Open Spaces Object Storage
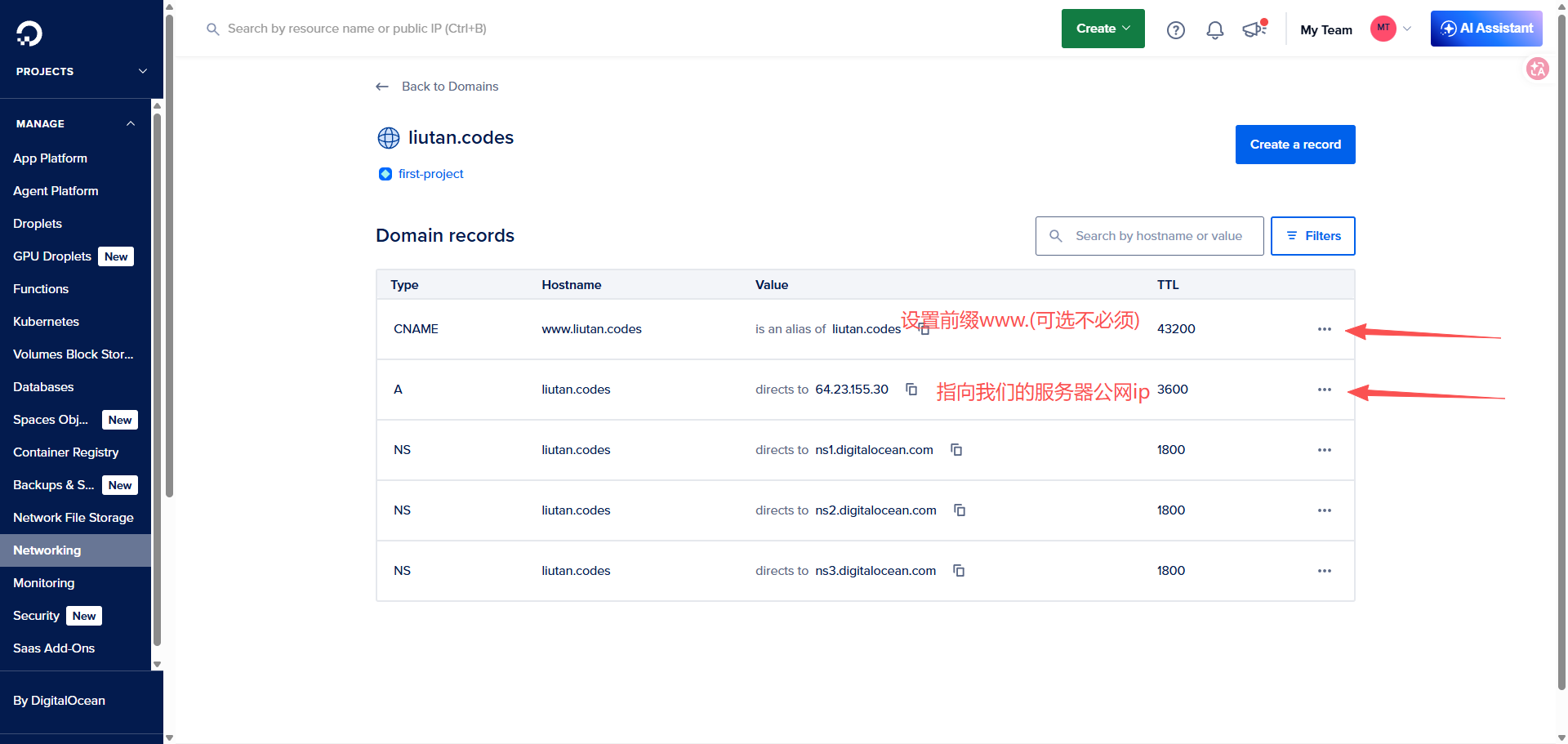Viewport: 1568px width, 744px height. coord(51,420)
